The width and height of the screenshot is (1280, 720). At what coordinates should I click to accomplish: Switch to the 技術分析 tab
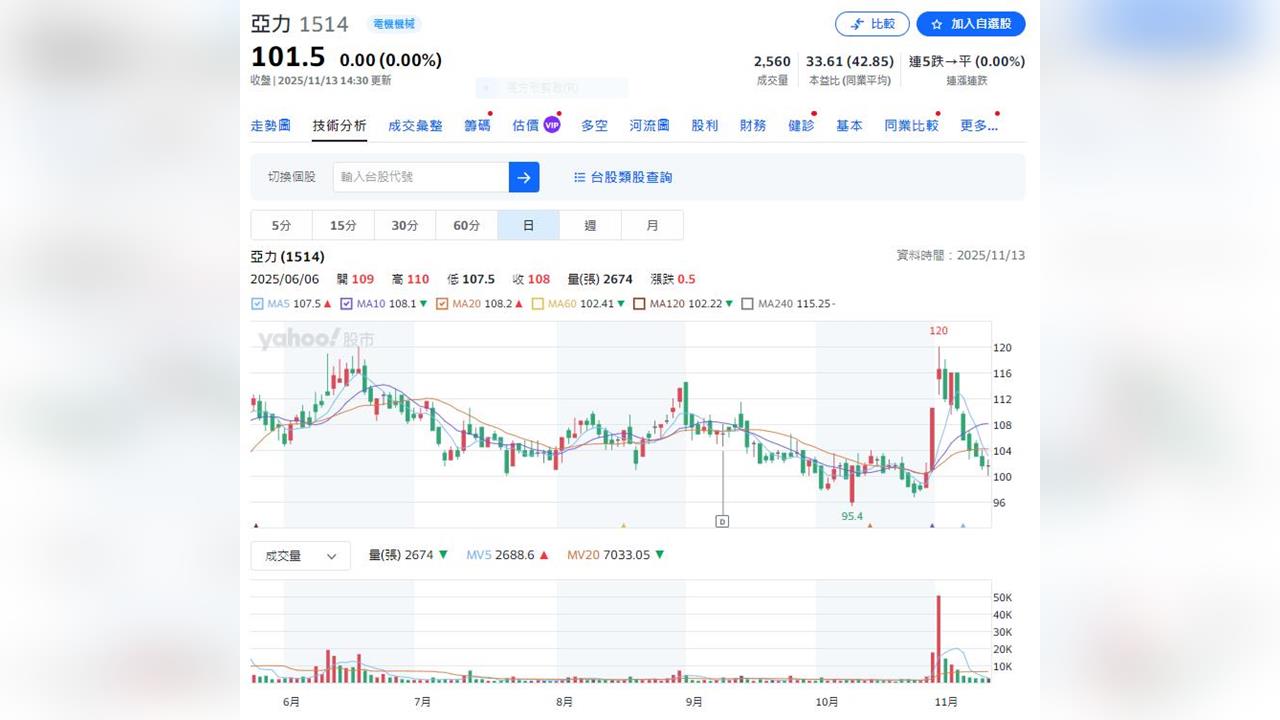[x=339, y=125]
